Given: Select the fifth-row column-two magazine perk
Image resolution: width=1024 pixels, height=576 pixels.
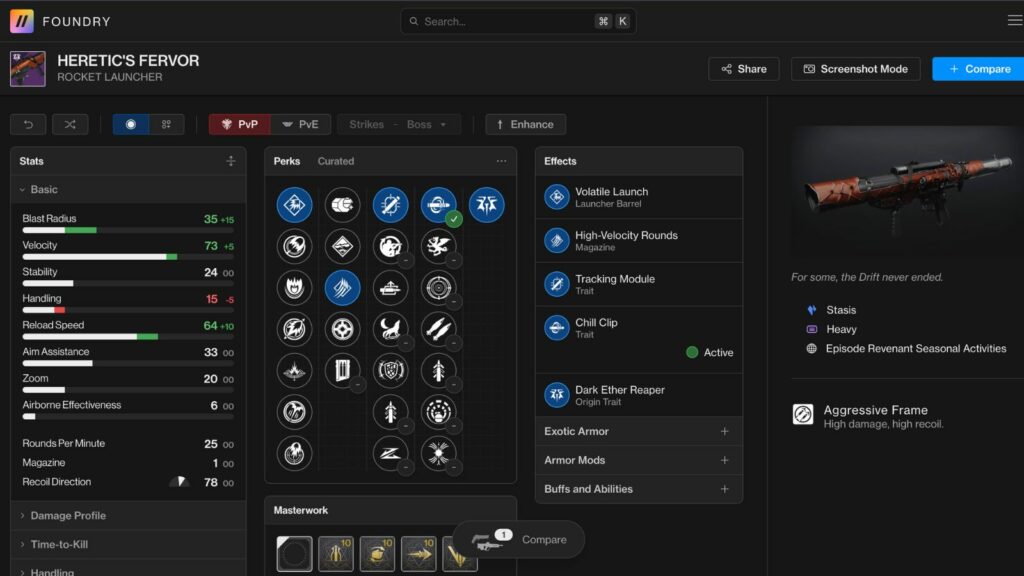Looking at the screenshot, I should pos(342,370).
